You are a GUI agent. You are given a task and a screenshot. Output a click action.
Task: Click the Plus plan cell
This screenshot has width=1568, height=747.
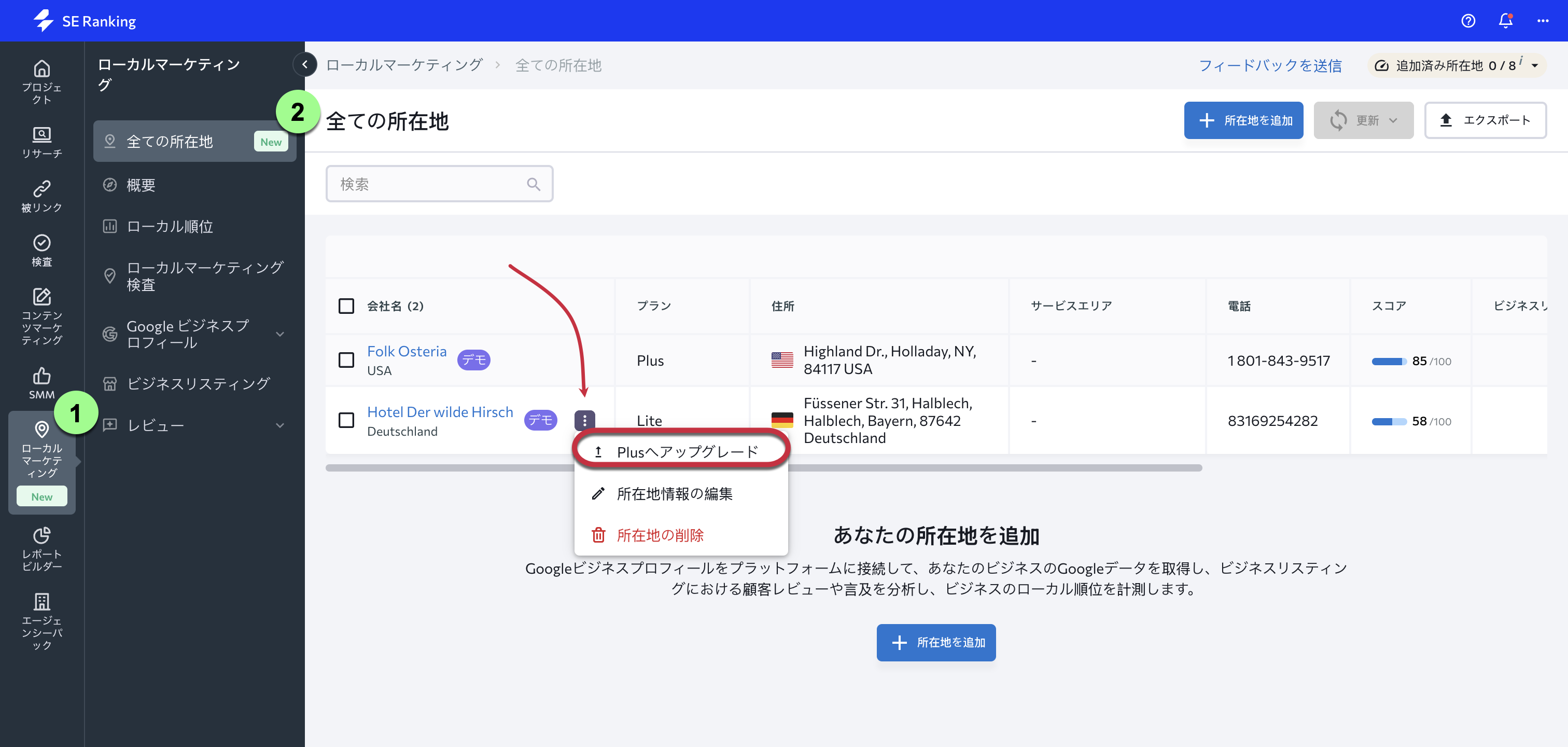coord(650,361)
